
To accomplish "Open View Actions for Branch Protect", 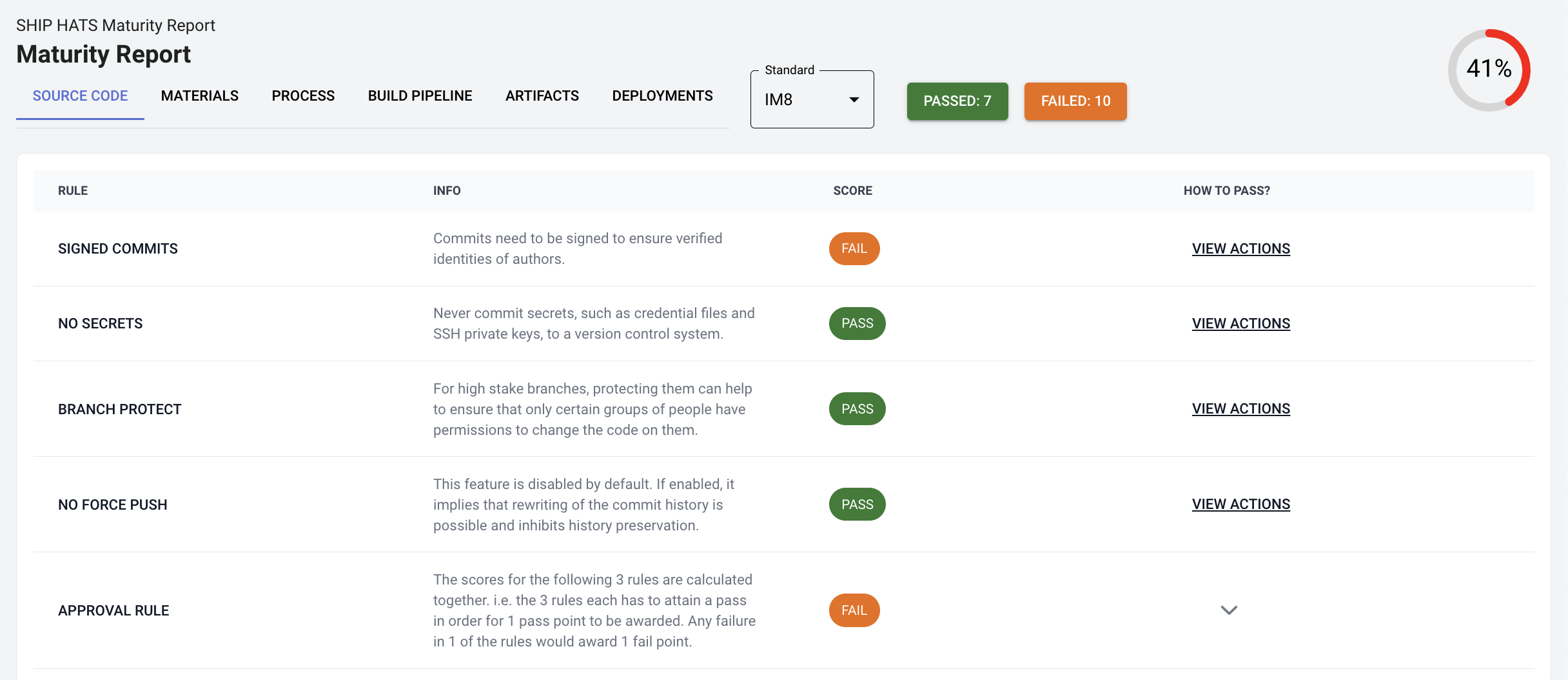I will (1240, 409).
